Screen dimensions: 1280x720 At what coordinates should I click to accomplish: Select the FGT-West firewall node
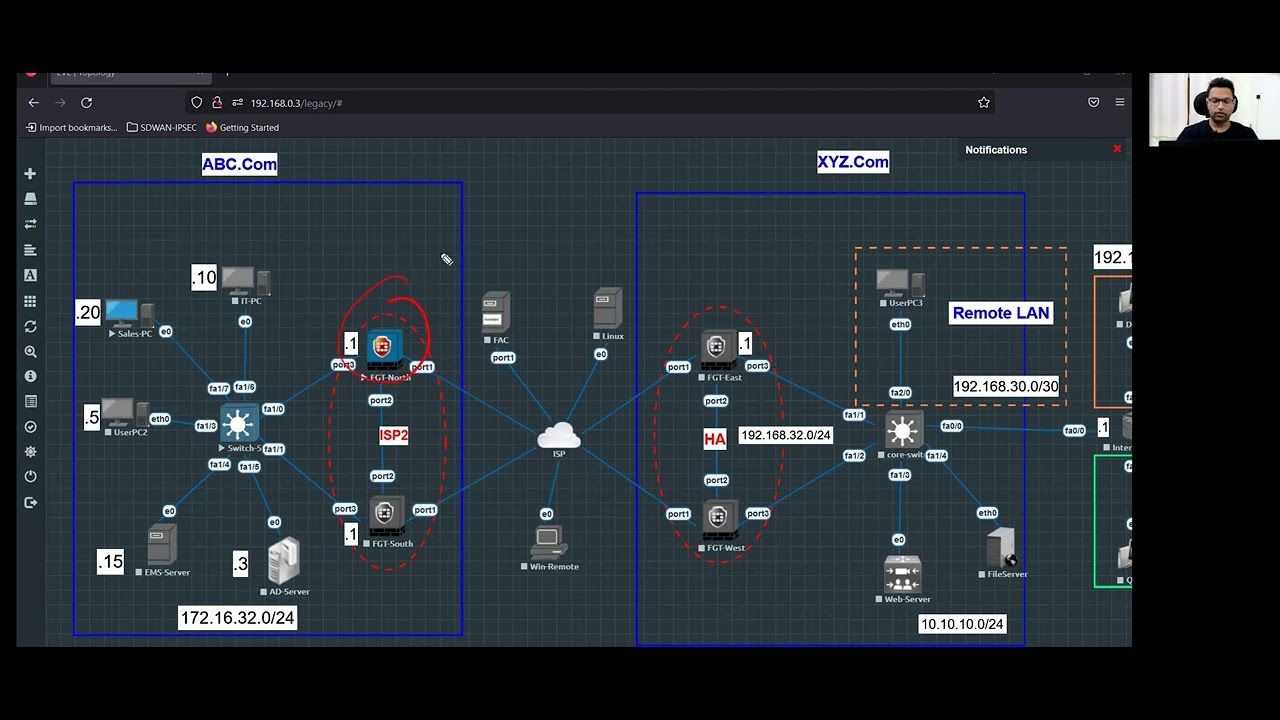coord(719,520)
